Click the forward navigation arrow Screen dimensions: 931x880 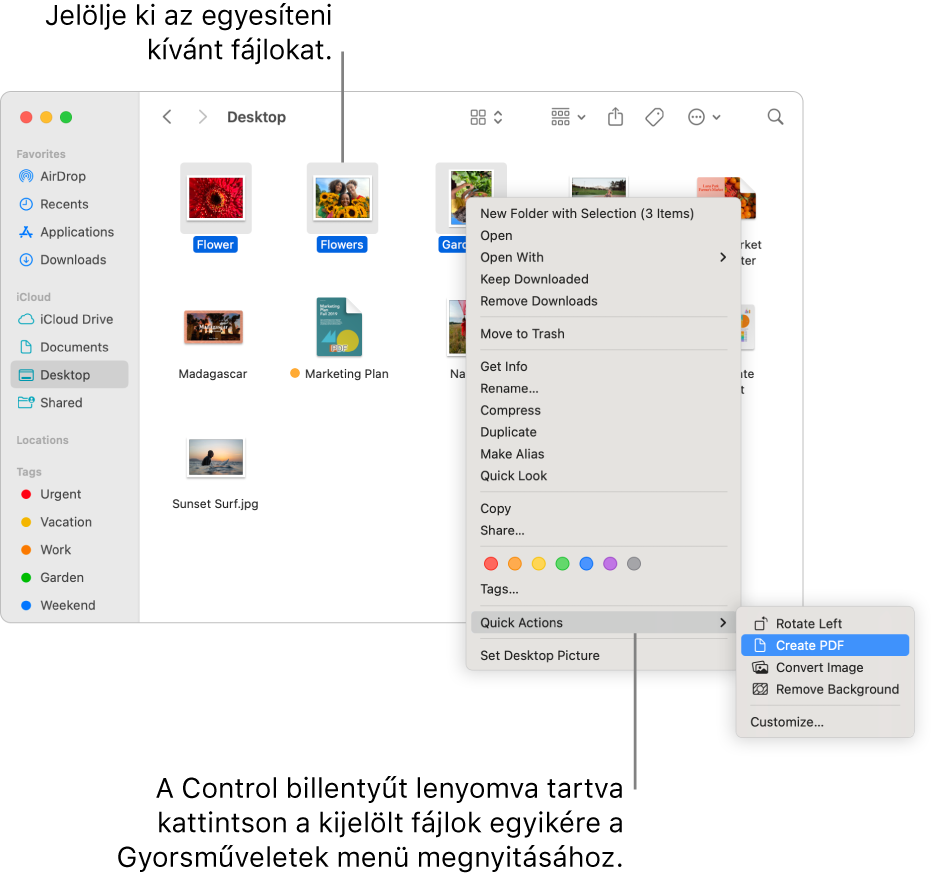[202, 117]
